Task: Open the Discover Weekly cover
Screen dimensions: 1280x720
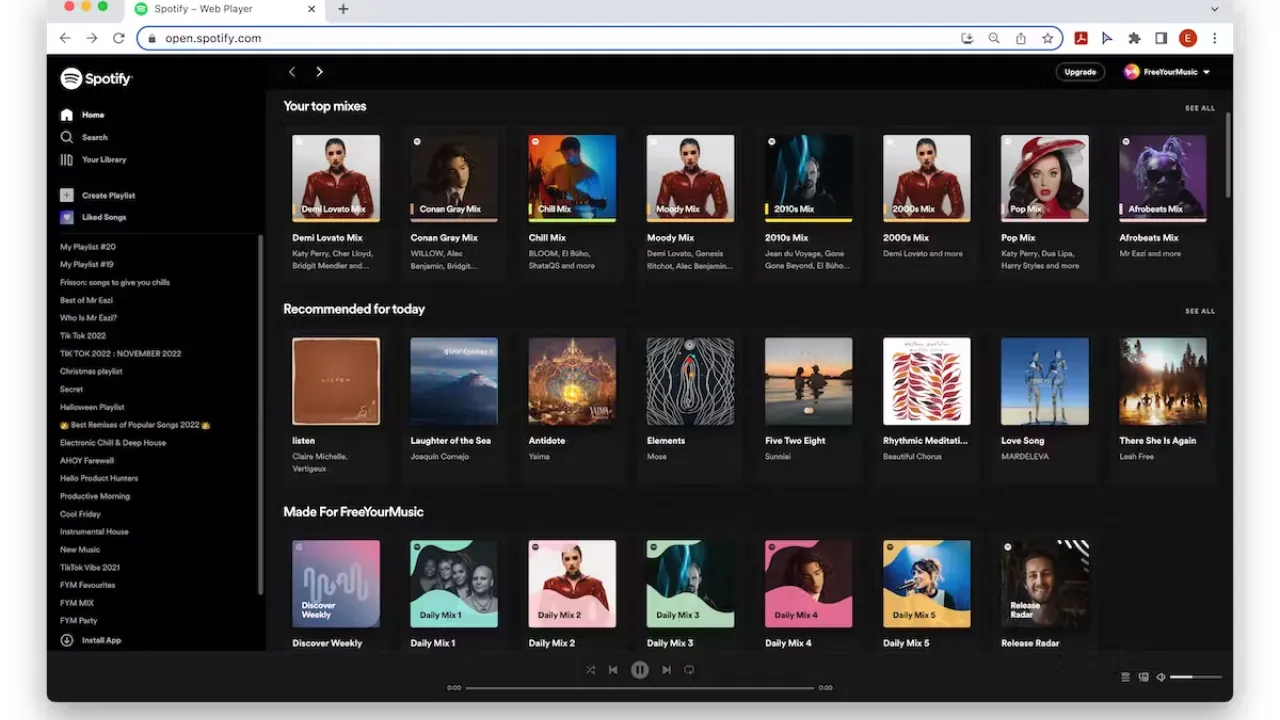Action: (336, 584)
